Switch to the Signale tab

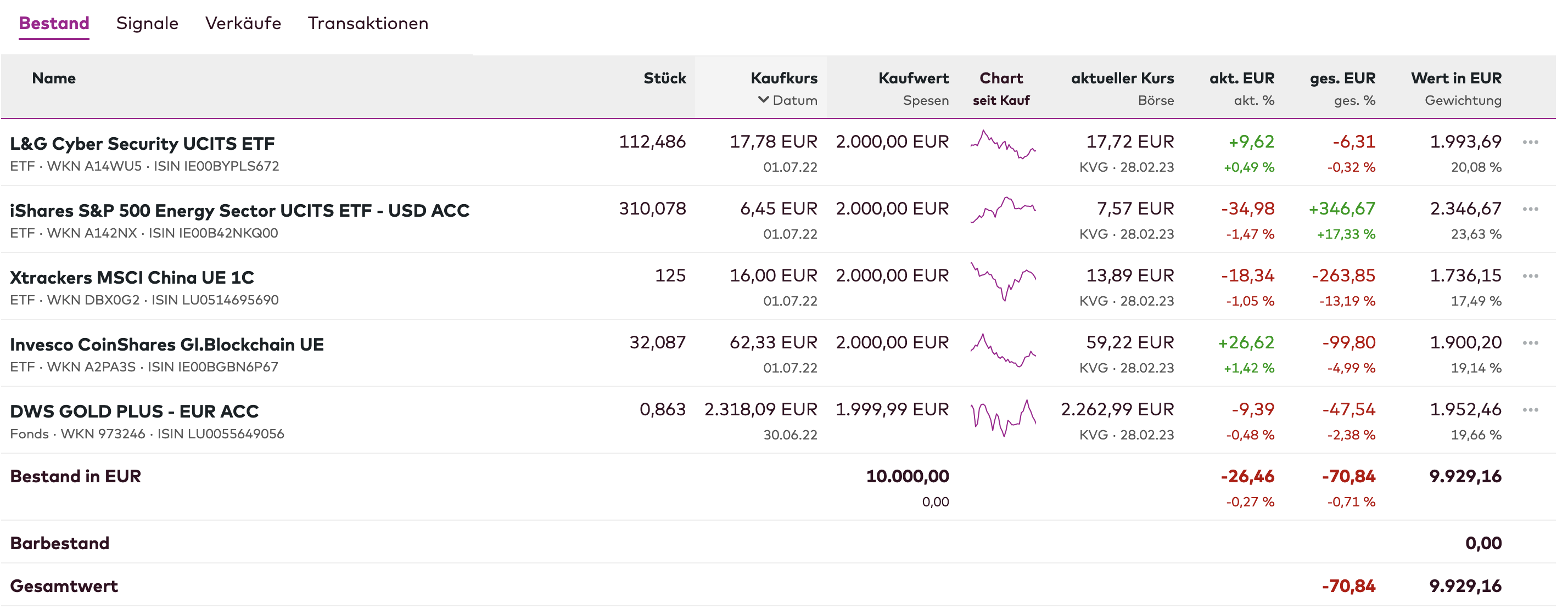(147, 23)
